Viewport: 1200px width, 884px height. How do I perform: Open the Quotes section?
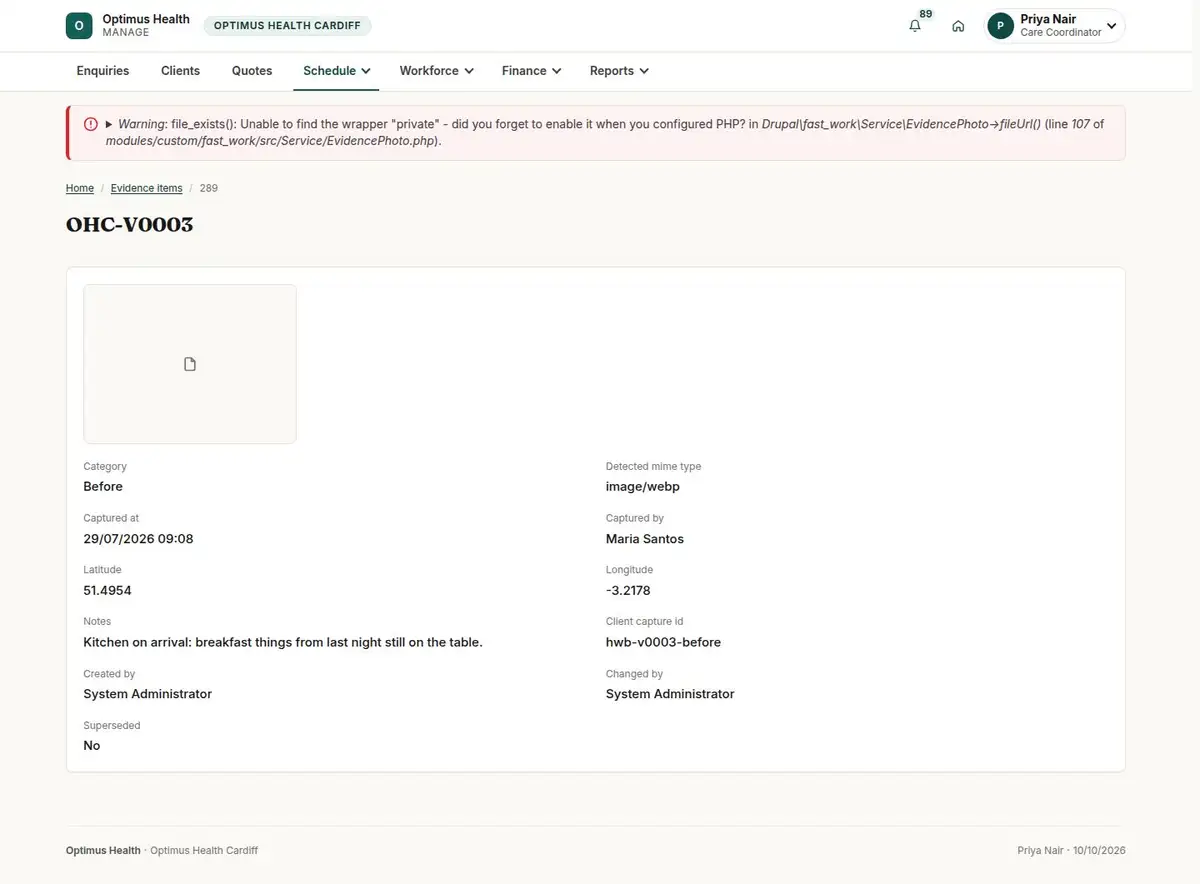[252, 71]
